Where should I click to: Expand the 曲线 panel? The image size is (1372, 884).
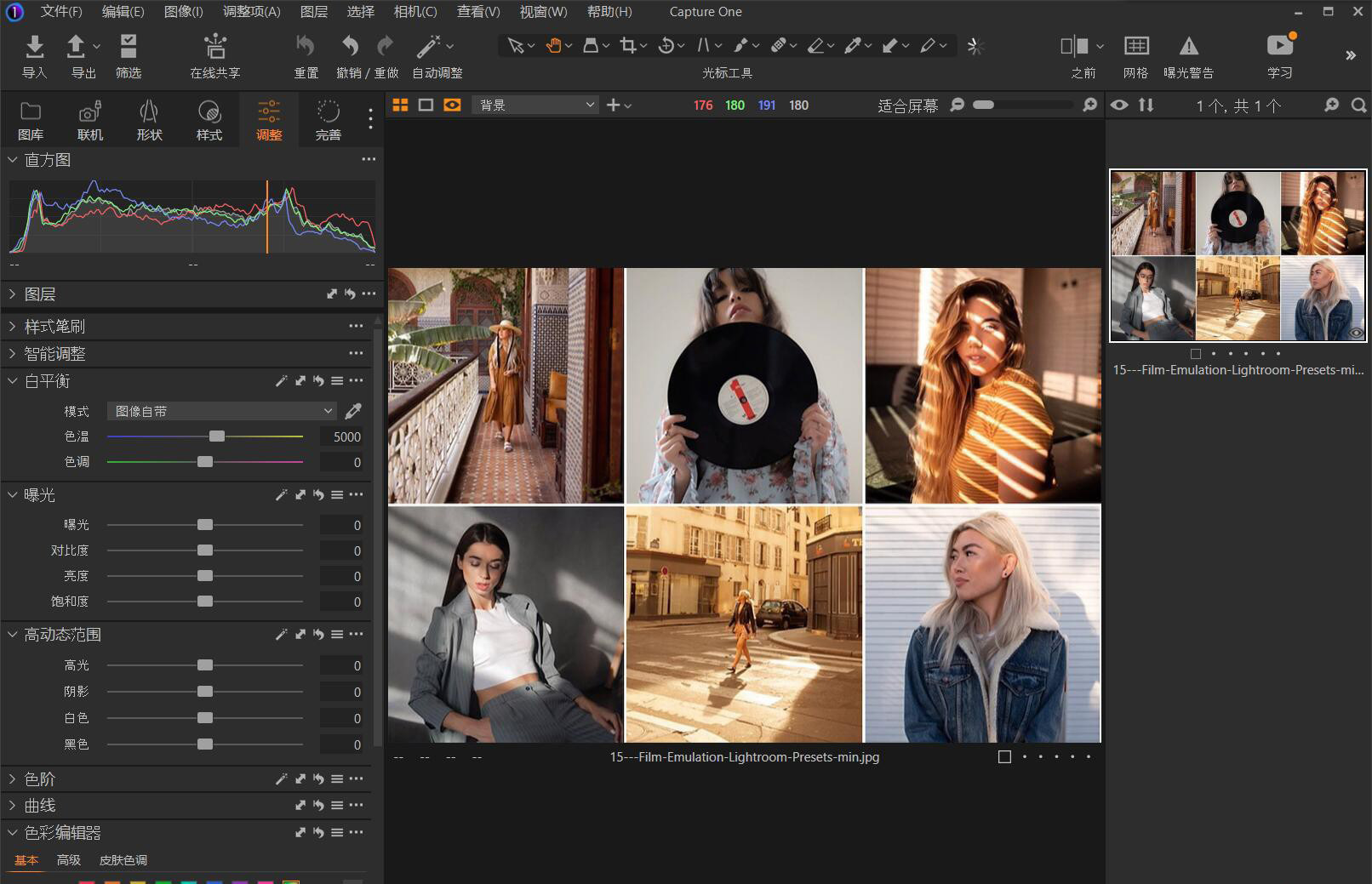tap(12, 805)
